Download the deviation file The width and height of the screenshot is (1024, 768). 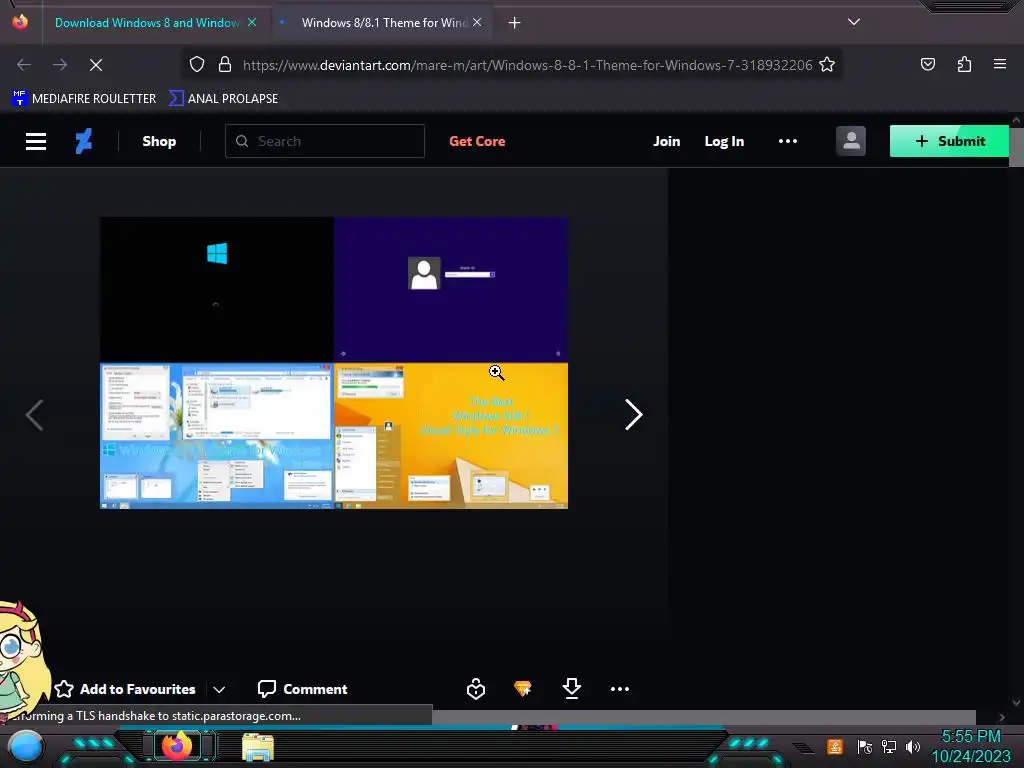(571, 688)
